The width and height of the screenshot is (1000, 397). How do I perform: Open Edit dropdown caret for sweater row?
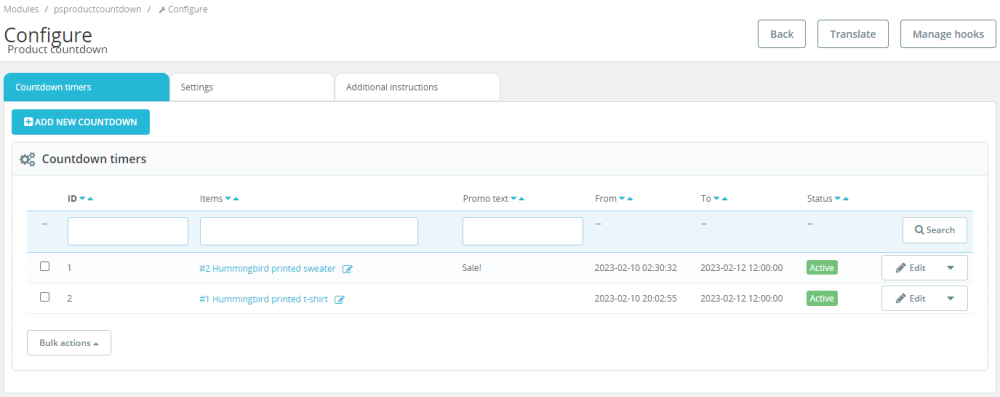pos(950,268)
